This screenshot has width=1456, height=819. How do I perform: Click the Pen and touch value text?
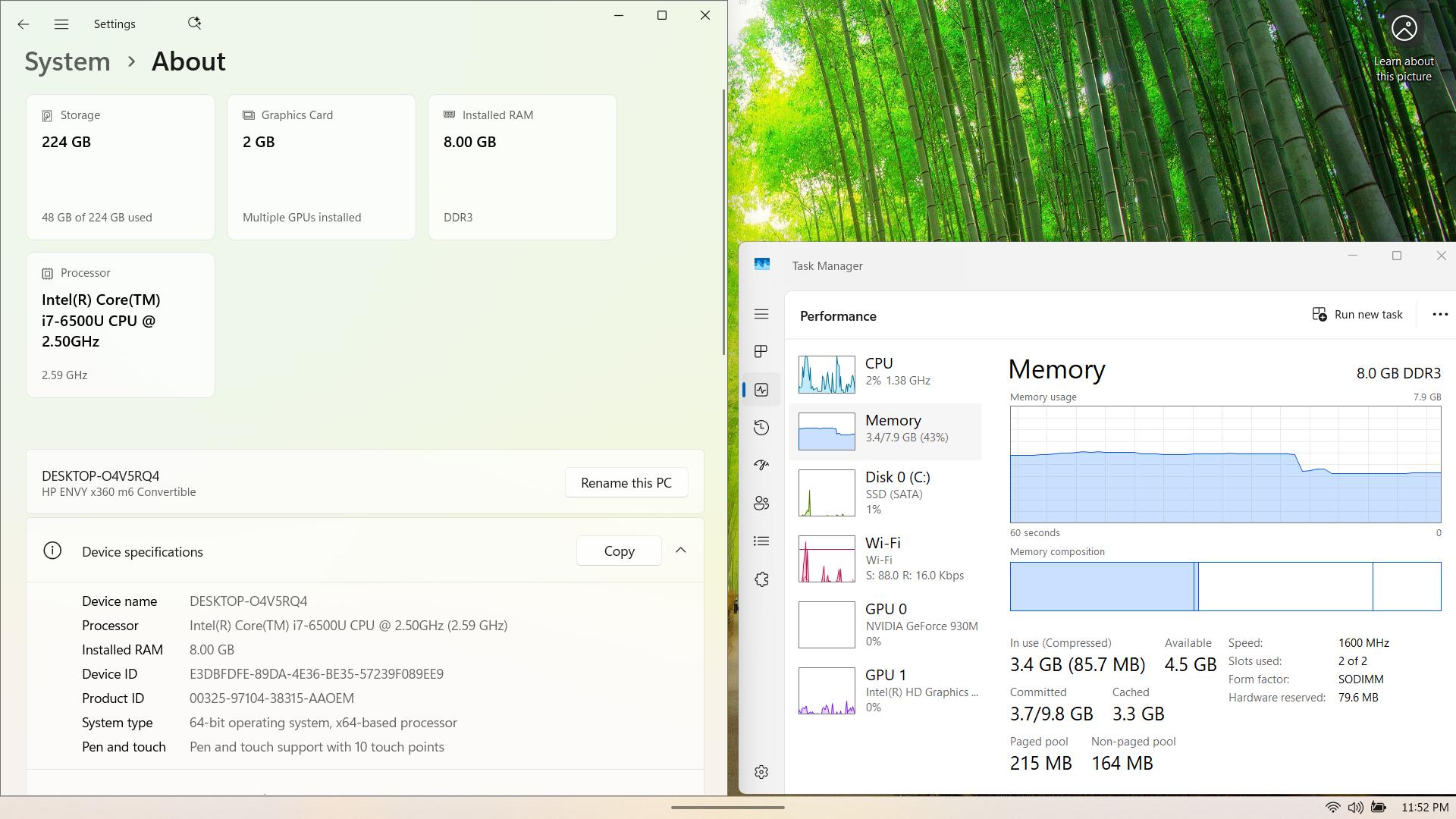(x=317, y=747)
